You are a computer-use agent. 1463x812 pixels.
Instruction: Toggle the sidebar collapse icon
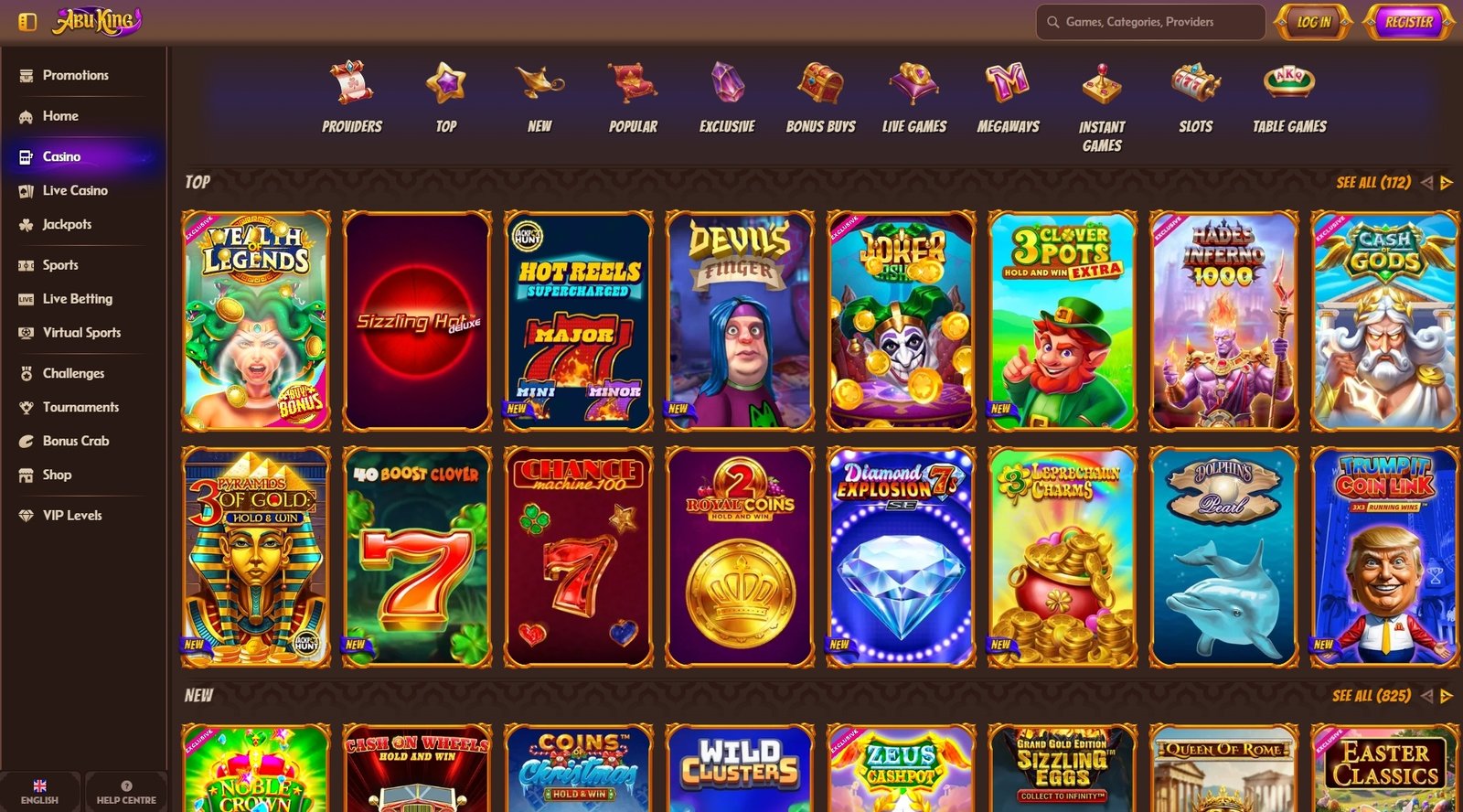tap(27, 21)
